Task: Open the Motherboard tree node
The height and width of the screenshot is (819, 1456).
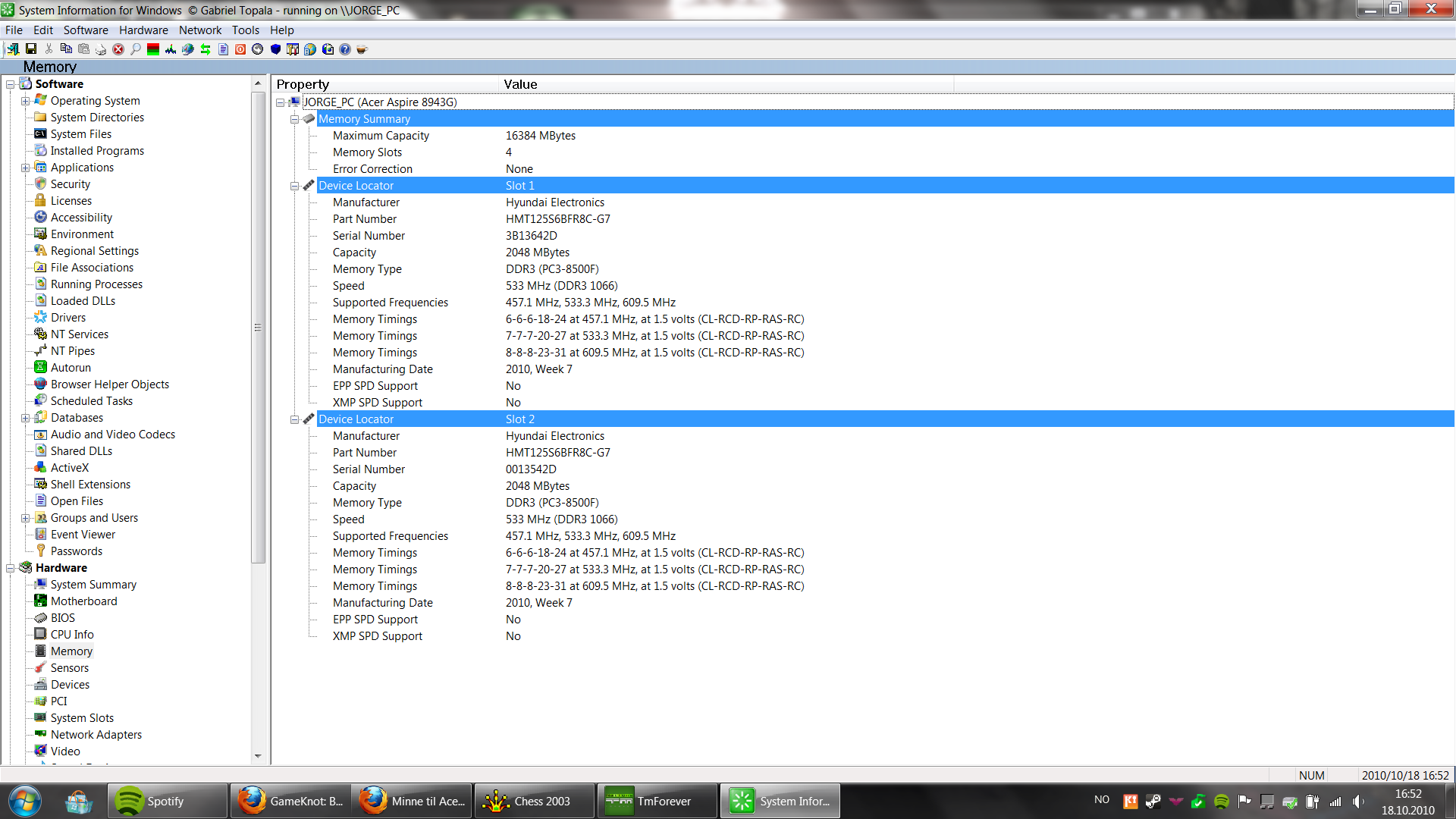Action: click(x=83, y=601)
